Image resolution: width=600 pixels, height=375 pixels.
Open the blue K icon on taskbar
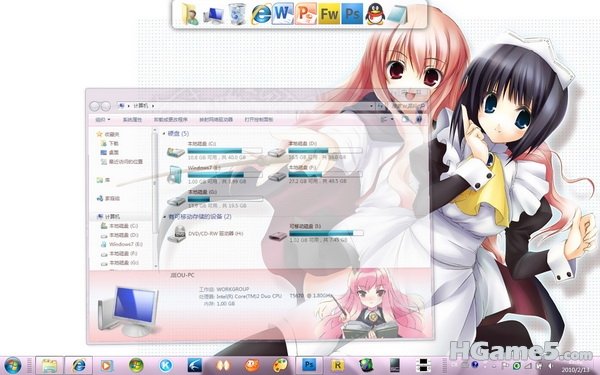point(166,365)
